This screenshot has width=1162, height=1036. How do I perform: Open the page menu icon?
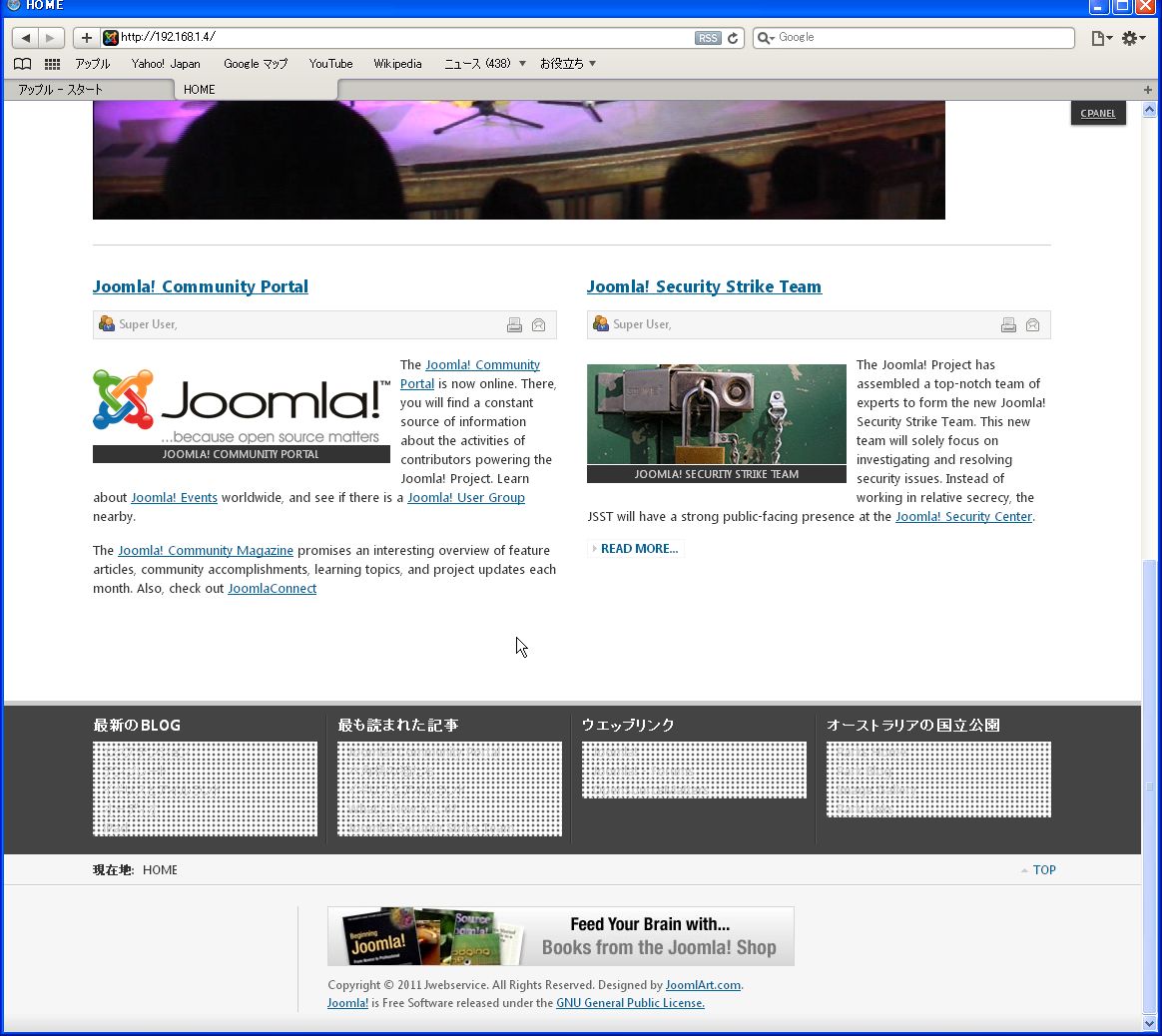pos(1101,38)
